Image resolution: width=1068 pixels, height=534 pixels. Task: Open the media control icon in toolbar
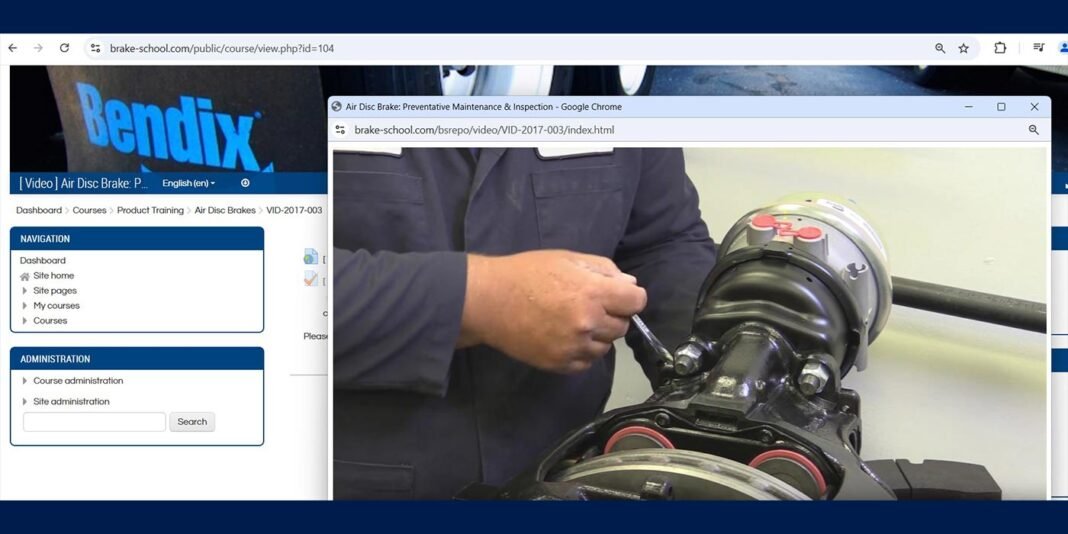(1039, 48)
